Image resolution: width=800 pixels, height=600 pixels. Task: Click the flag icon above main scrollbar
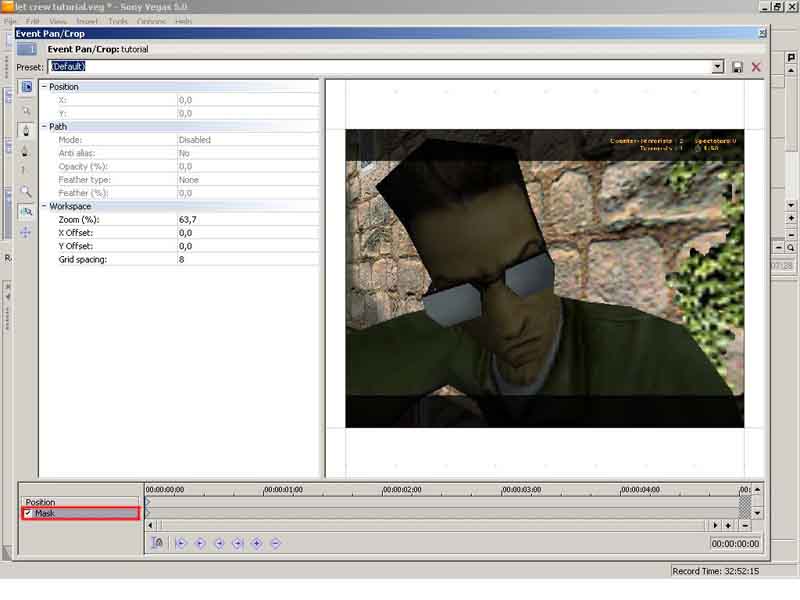[791, 57]
